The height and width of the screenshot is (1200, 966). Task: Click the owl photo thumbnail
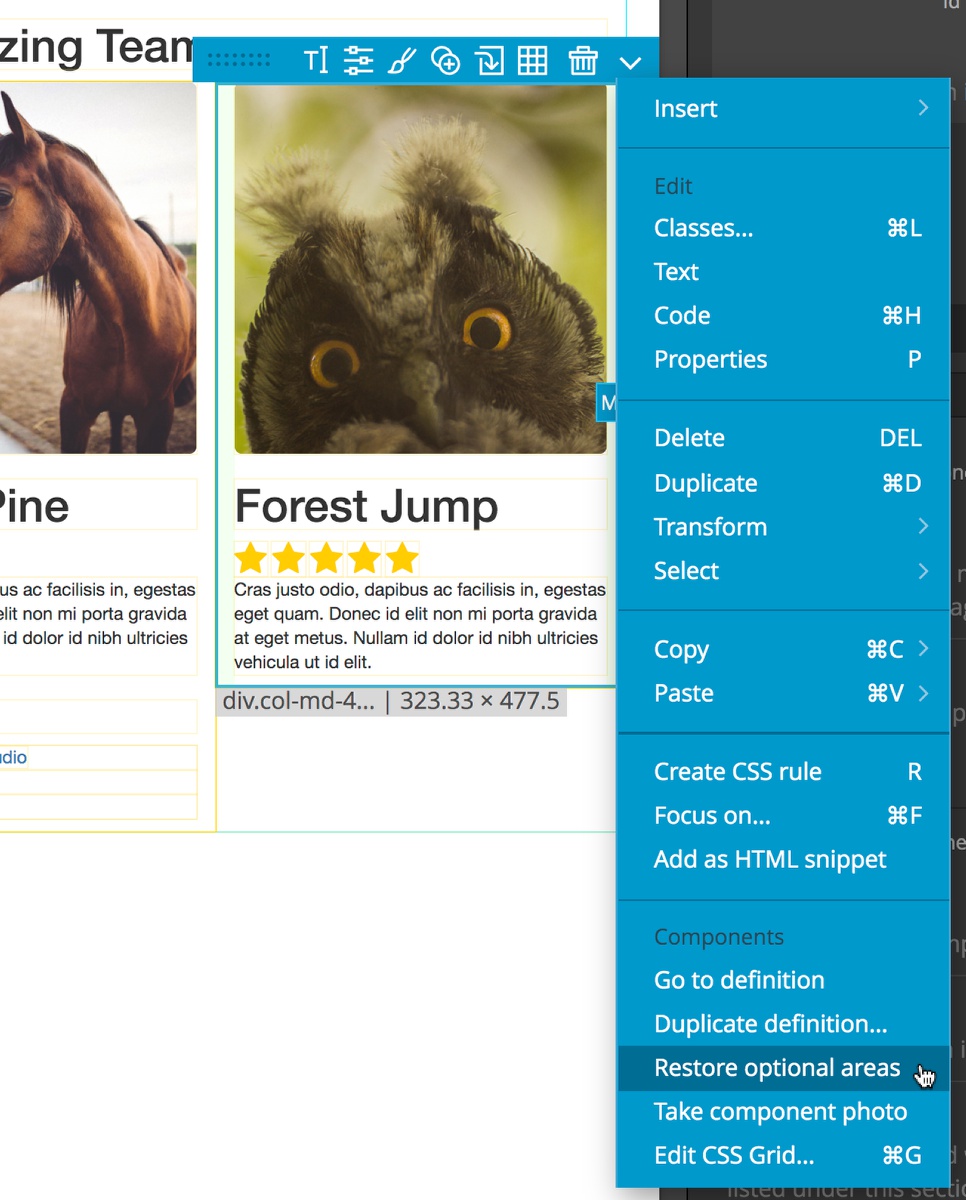[420, 269]
